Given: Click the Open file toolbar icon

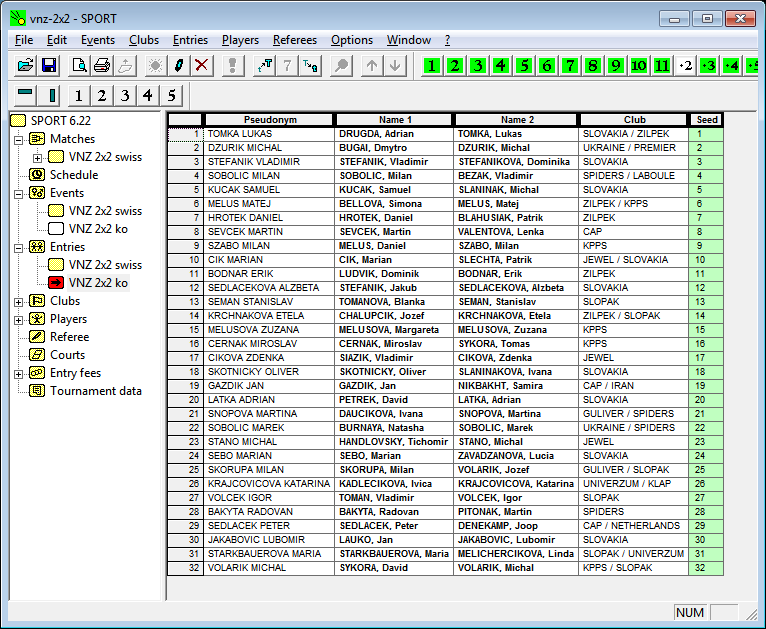Looking at the screenshot, I should (26, 66).
